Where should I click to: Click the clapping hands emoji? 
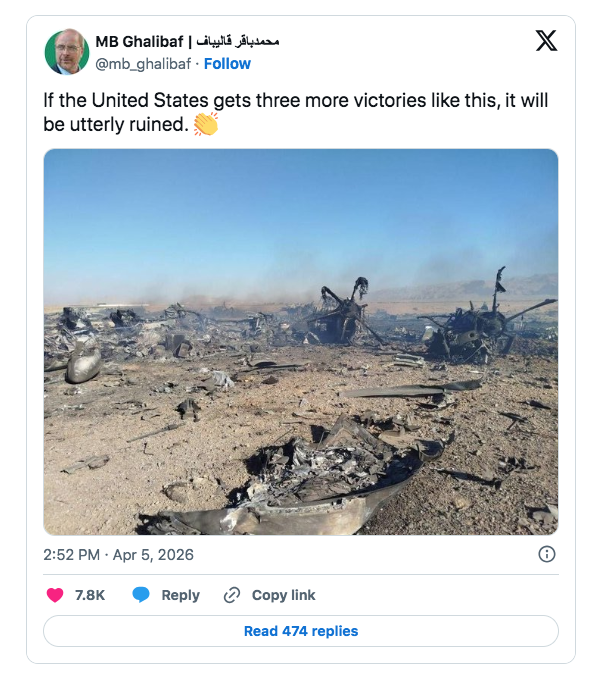[x=205, y=124]
